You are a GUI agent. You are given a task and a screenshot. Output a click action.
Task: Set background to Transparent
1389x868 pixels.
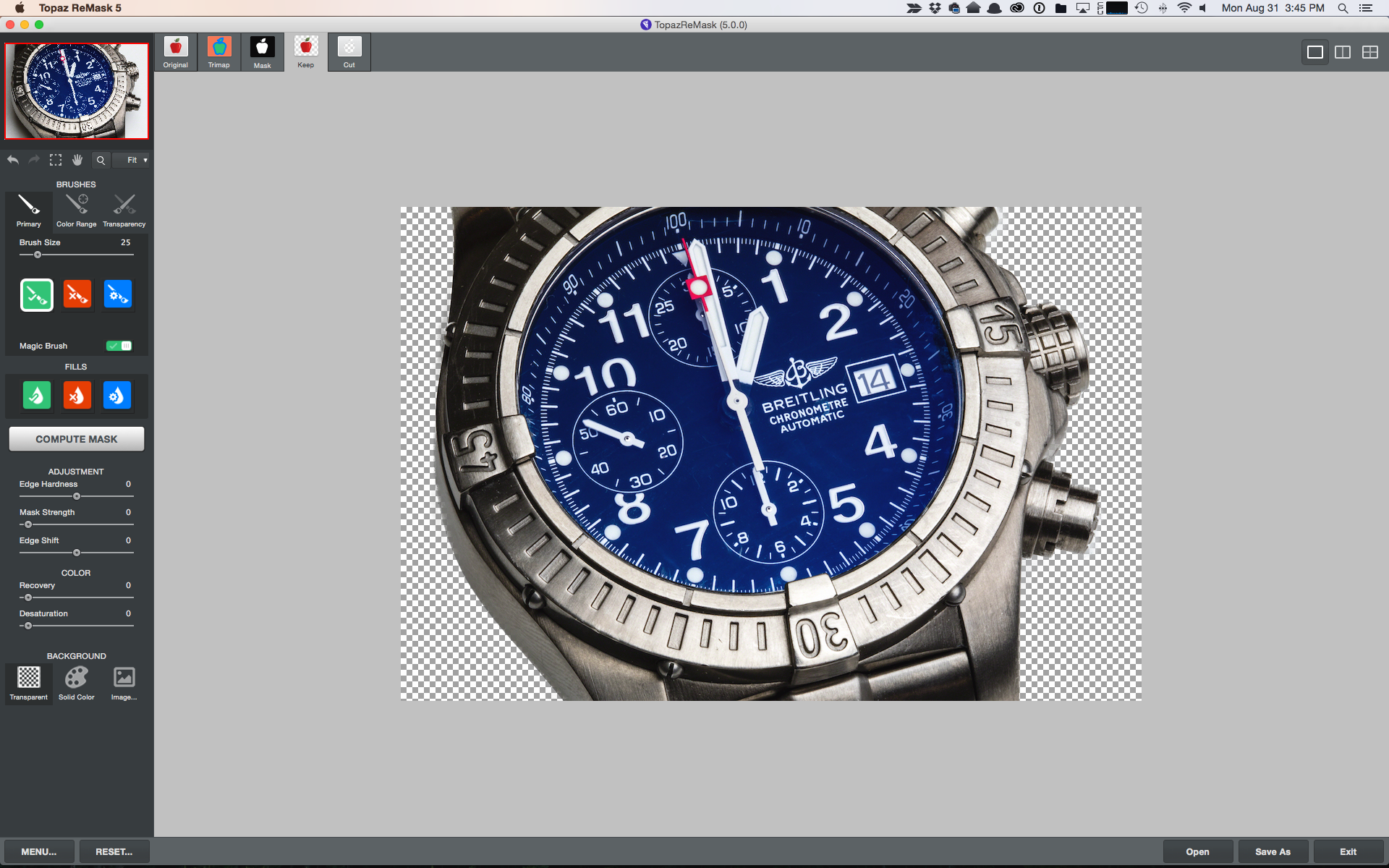tap(29, 684)
